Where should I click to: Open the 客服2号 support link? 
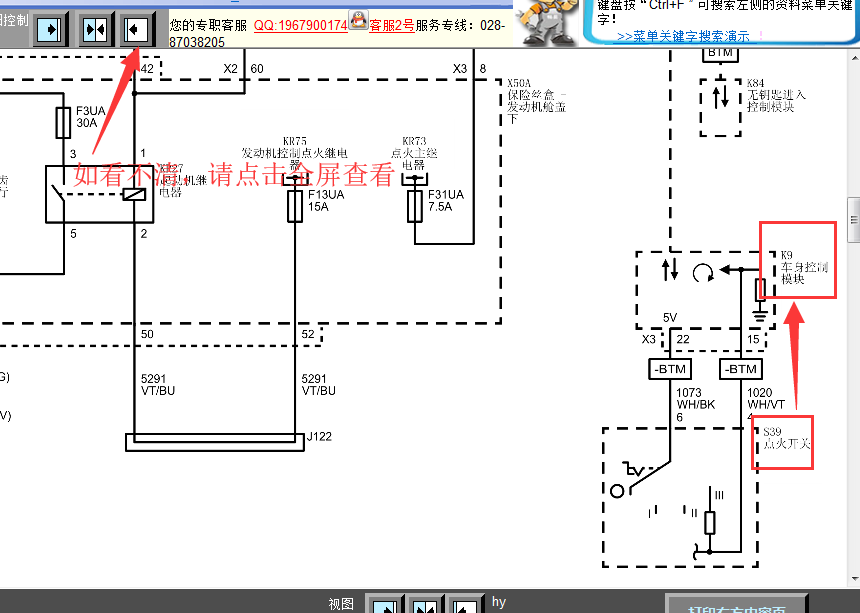[x=391, y=25]
